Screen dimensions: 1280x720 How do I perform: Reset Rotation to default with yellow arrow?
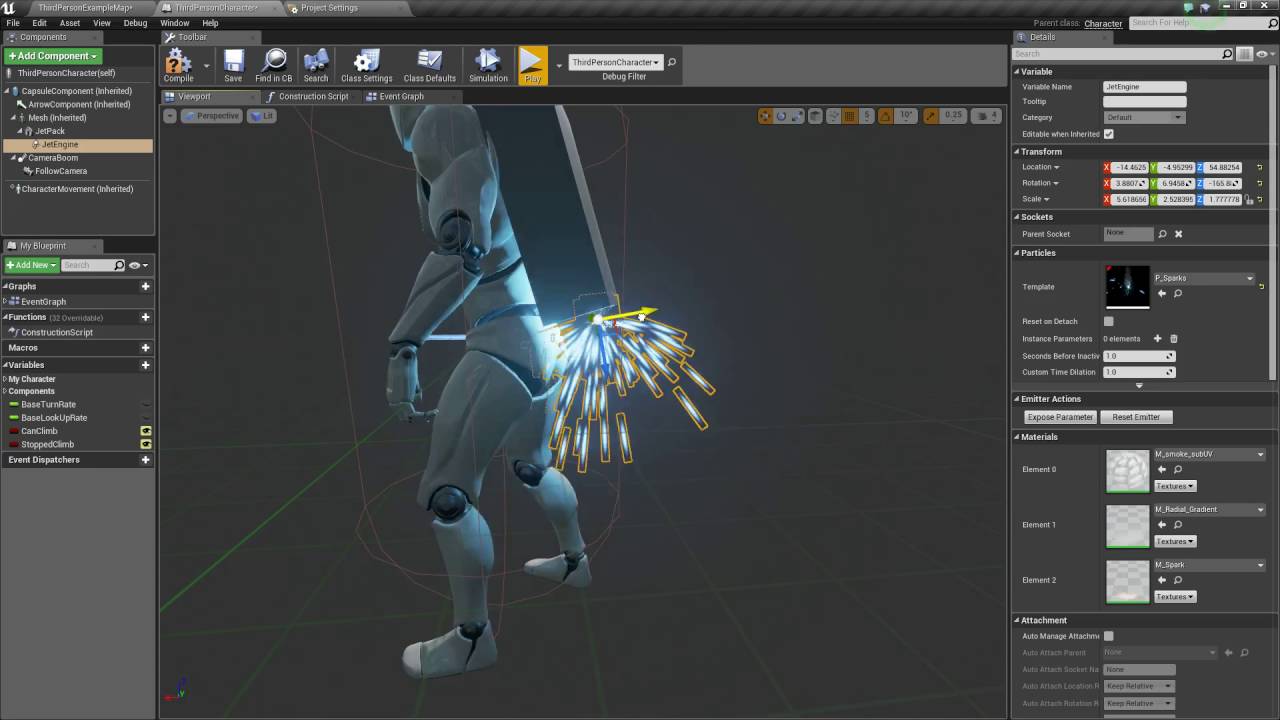[1259, 183]
